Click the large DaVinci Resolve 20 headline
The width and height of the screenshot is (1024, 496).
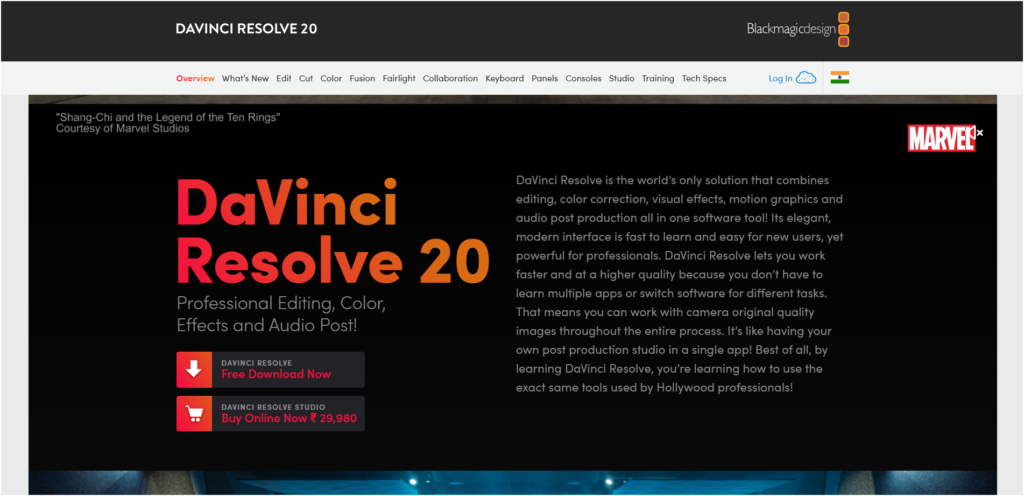pyautogui.click(x=333, y=230)
